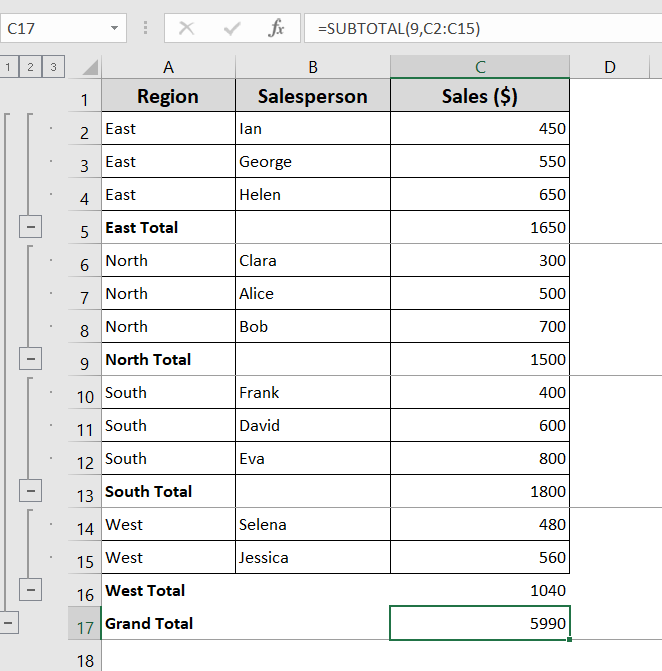662x671 pixels.
Task: Click the cell containing George
Action: pos(313,161)
